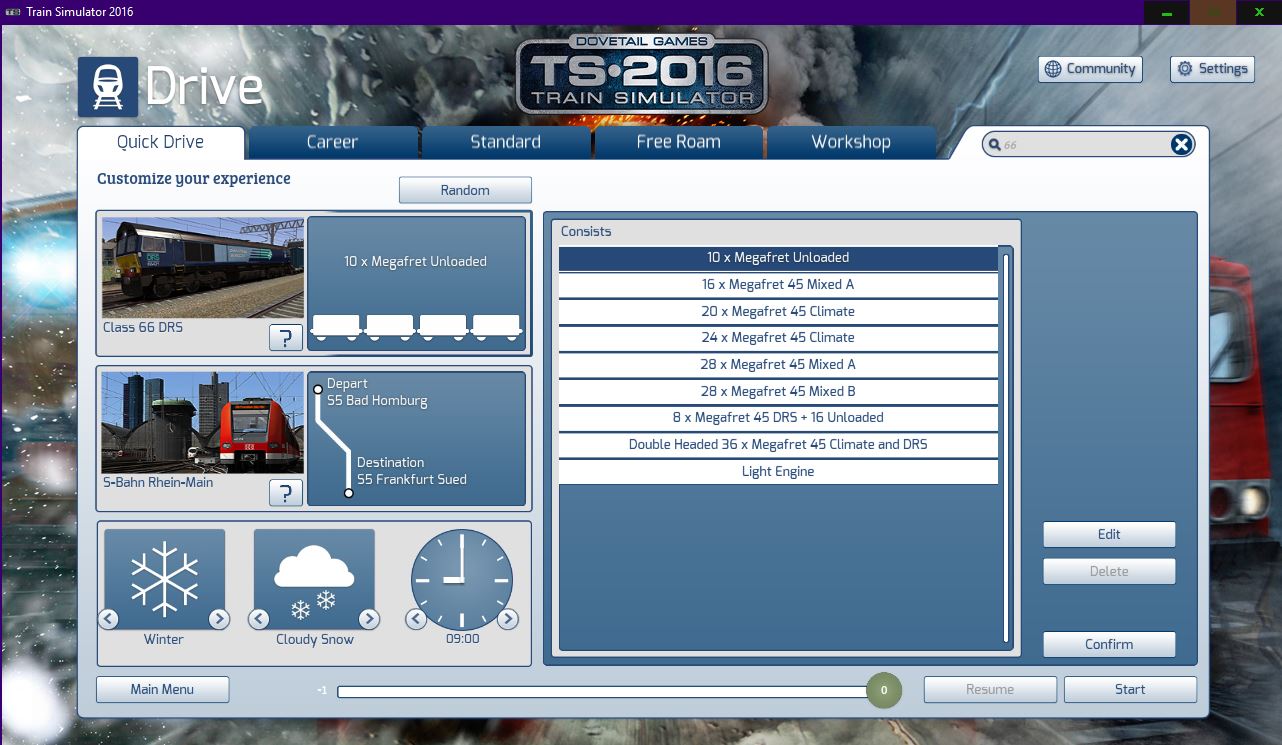
Task: Select the S-Bahn Rhein-Main route thumbnail
Action: [x=203, y=422]
